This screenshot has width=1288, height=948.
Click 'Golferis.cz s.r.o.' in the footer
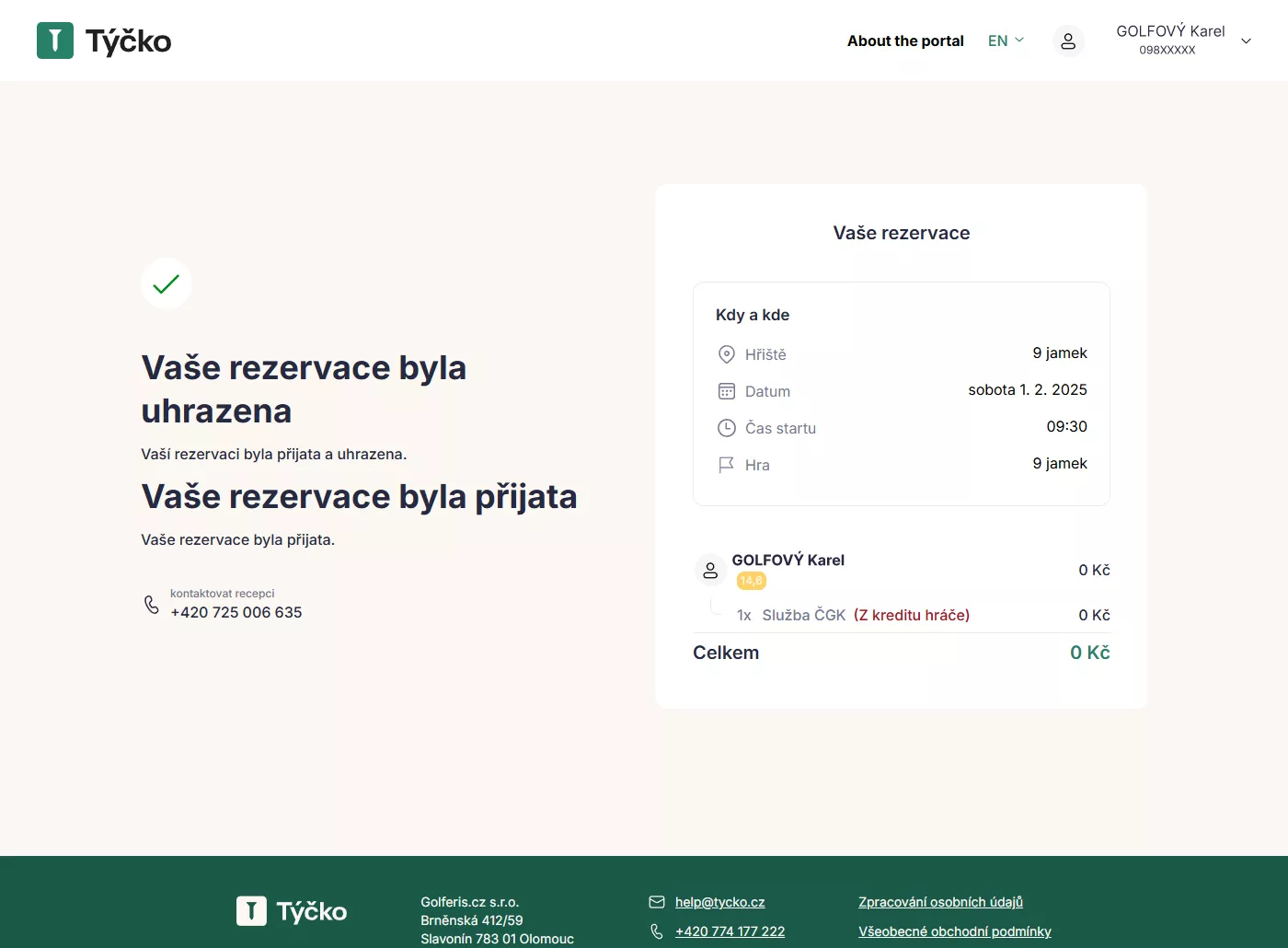pos(470,902)
